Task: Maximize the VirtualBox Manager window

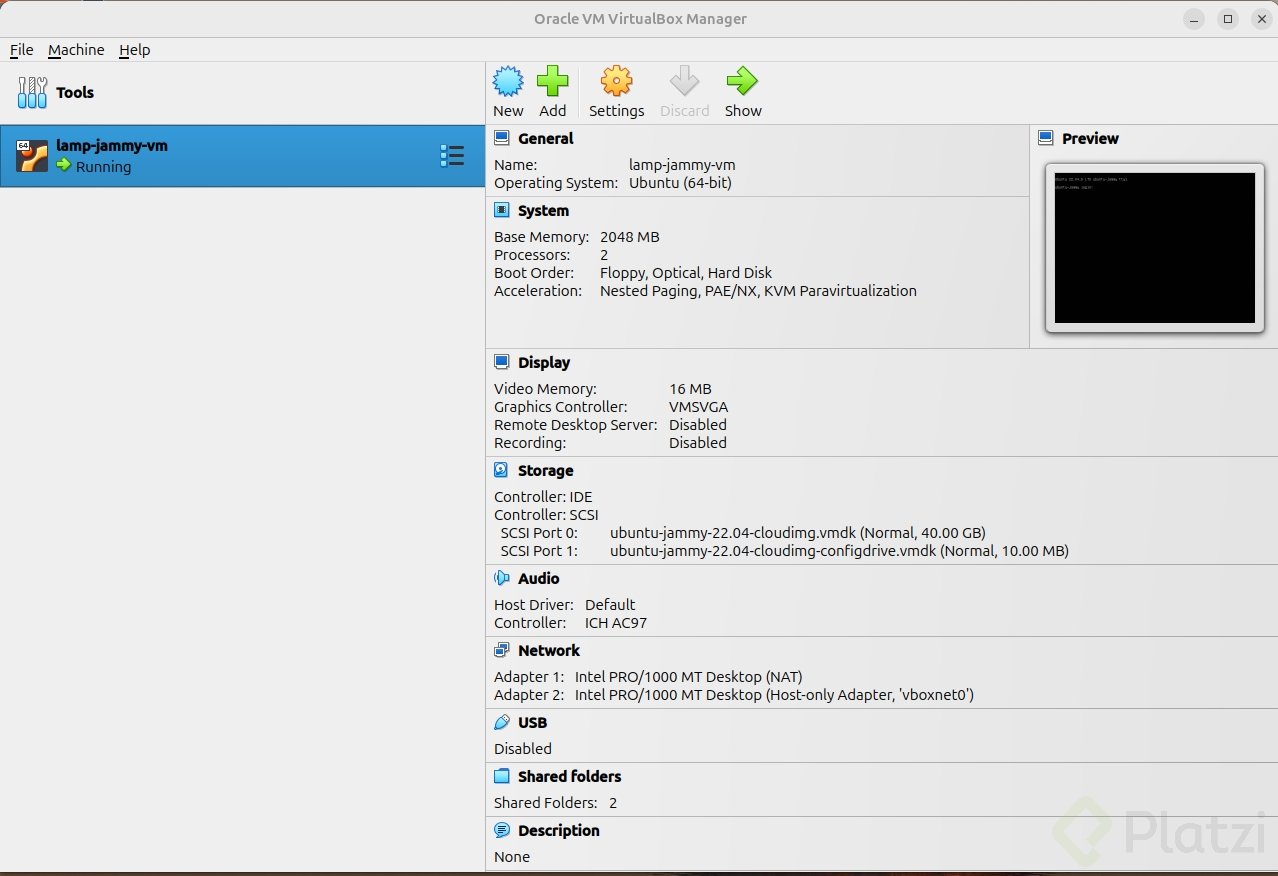Action: [x=1228, y=19]
